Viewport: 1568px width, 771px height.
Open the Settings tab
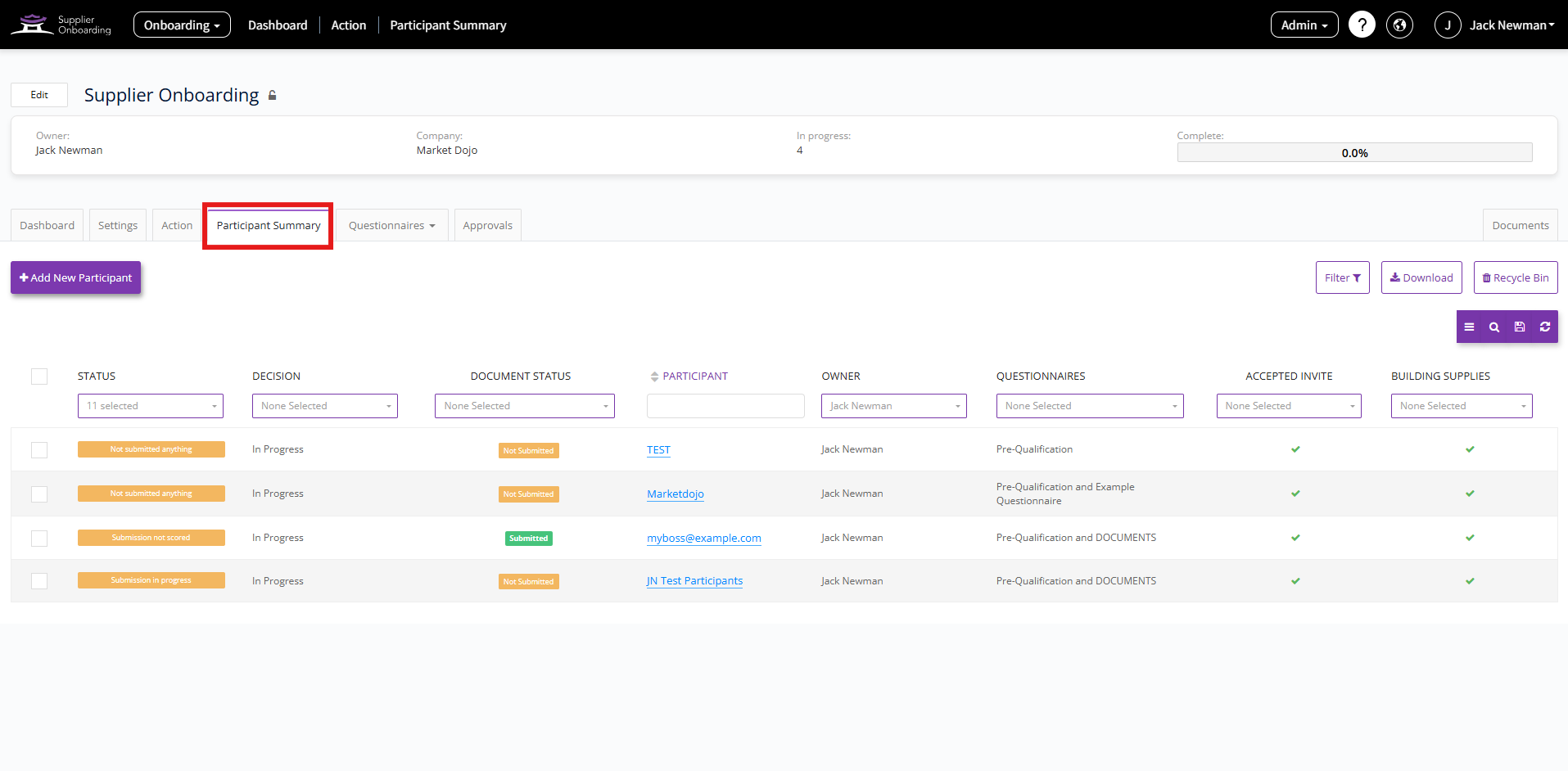[118, 226]
